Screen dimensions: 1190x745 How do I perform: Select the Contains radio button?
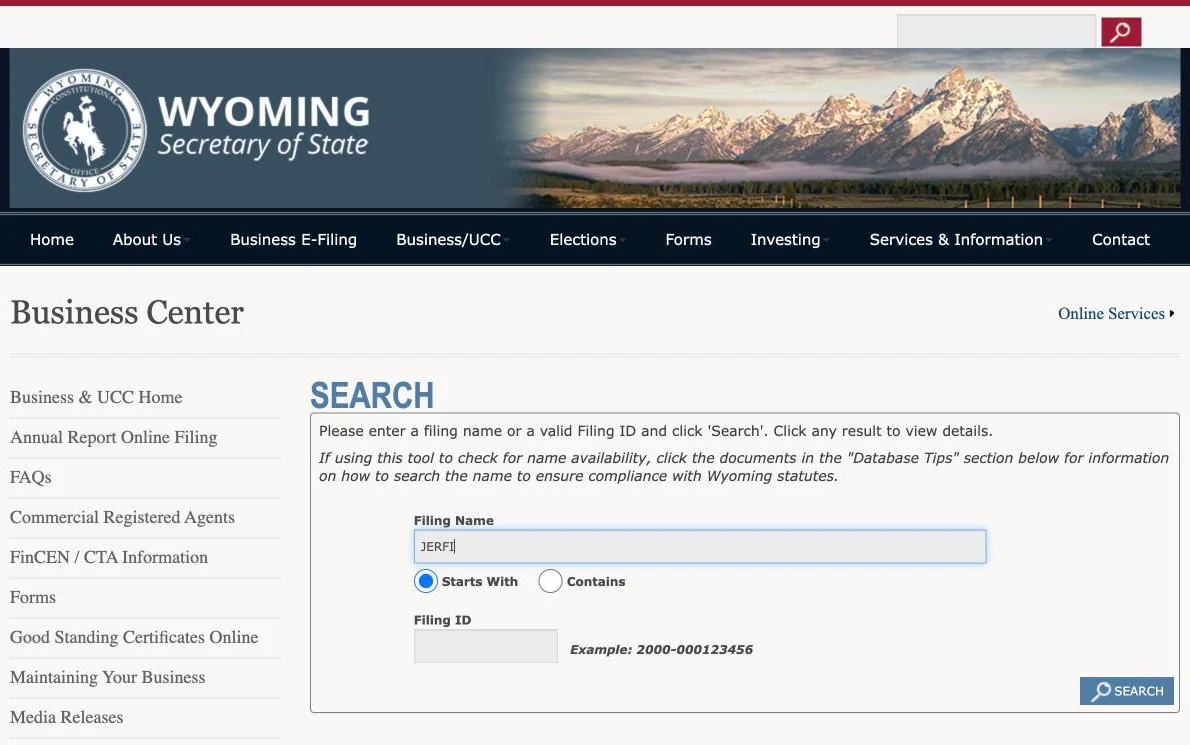pyautogui.click(x=550, y=581)
